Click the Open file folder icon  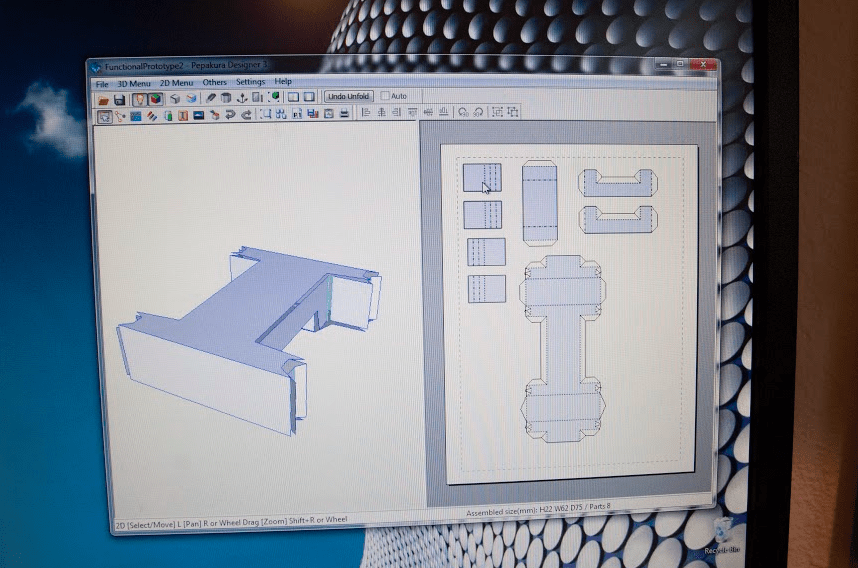click(103, 100)
